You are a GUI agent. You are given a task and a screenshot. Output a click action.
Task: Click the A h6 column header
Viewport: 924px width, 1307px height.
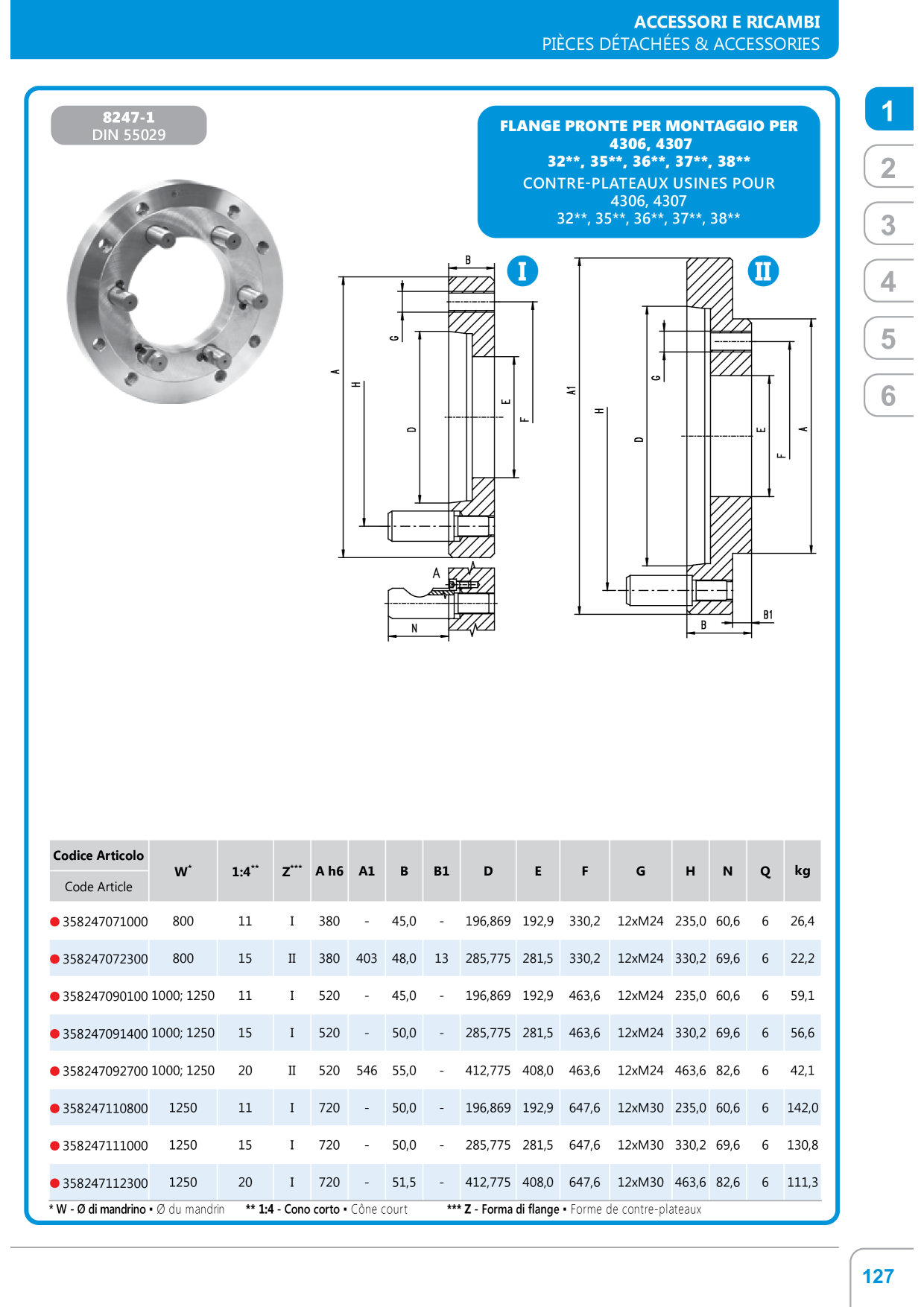point(329,871)
